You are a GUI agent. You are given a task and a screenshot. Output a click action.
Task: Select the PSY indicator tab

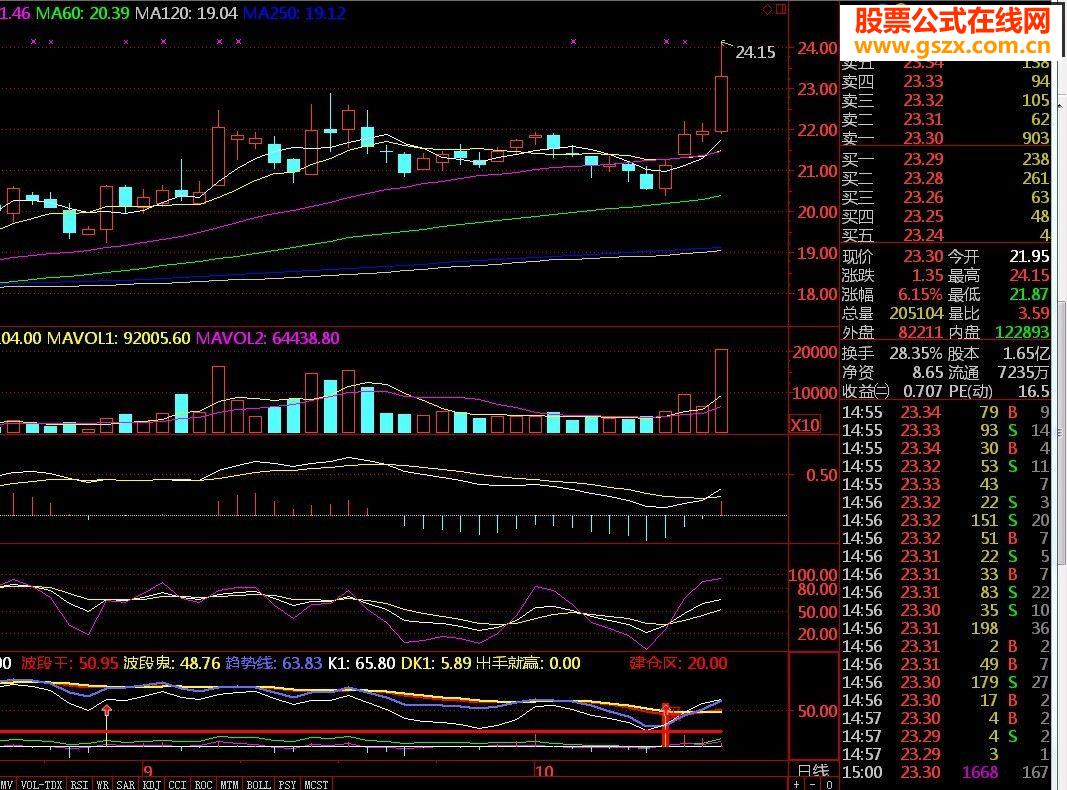coord(287,785)
